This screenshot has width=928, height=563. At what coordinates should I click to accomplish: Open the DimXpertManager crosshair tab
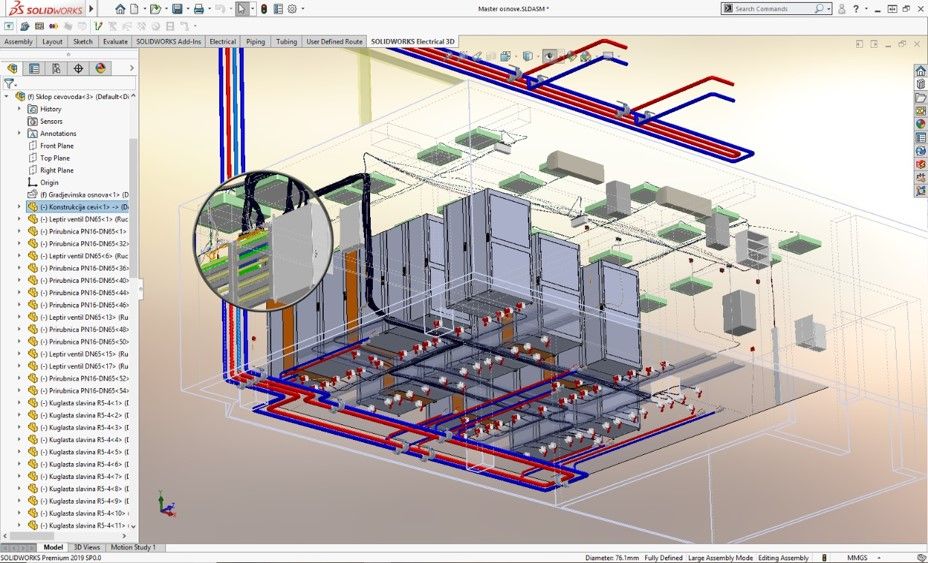point(78,68)
